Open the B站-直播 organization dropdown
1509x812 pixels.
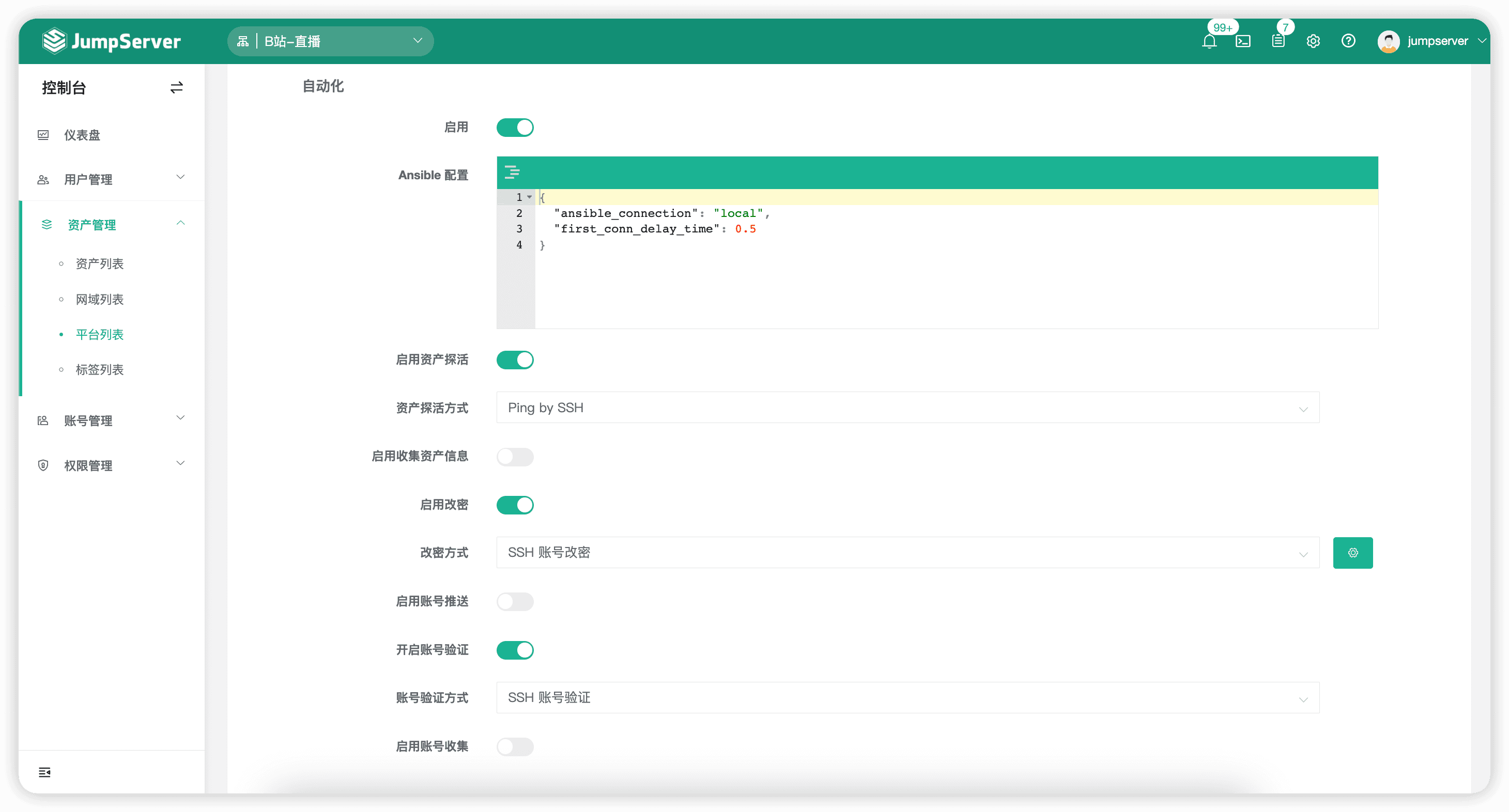point(330,41)
